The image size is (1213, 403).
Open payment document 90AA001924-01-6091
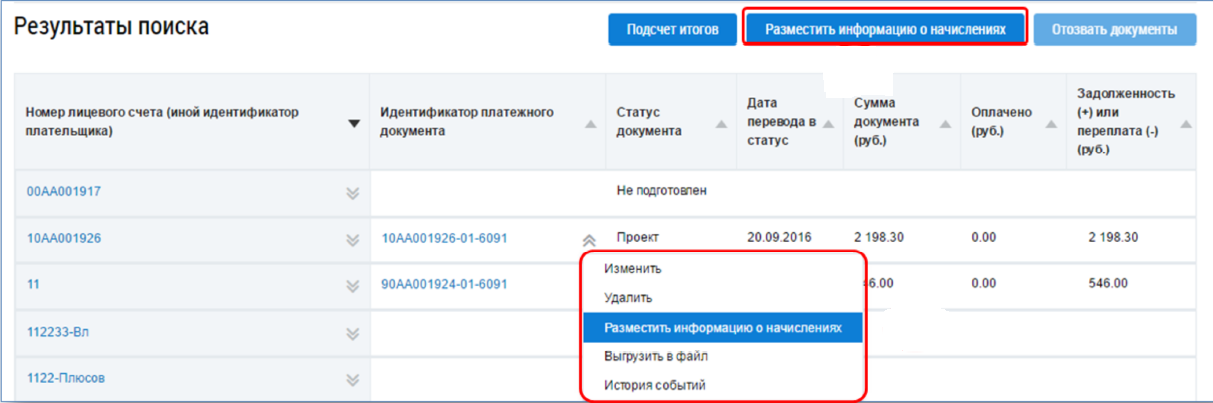coord(444,284)
